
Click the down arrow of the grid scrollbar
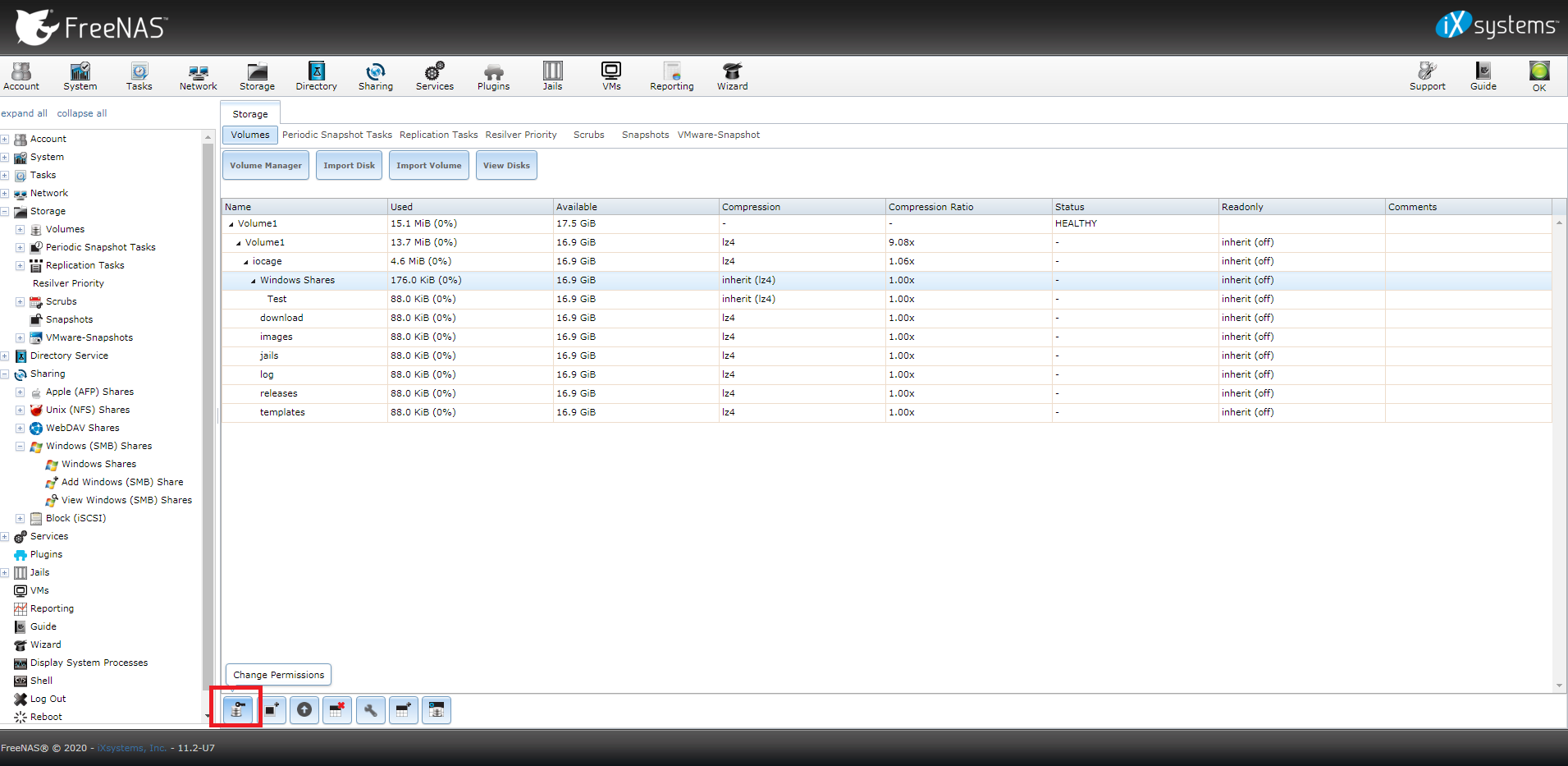1559,686
